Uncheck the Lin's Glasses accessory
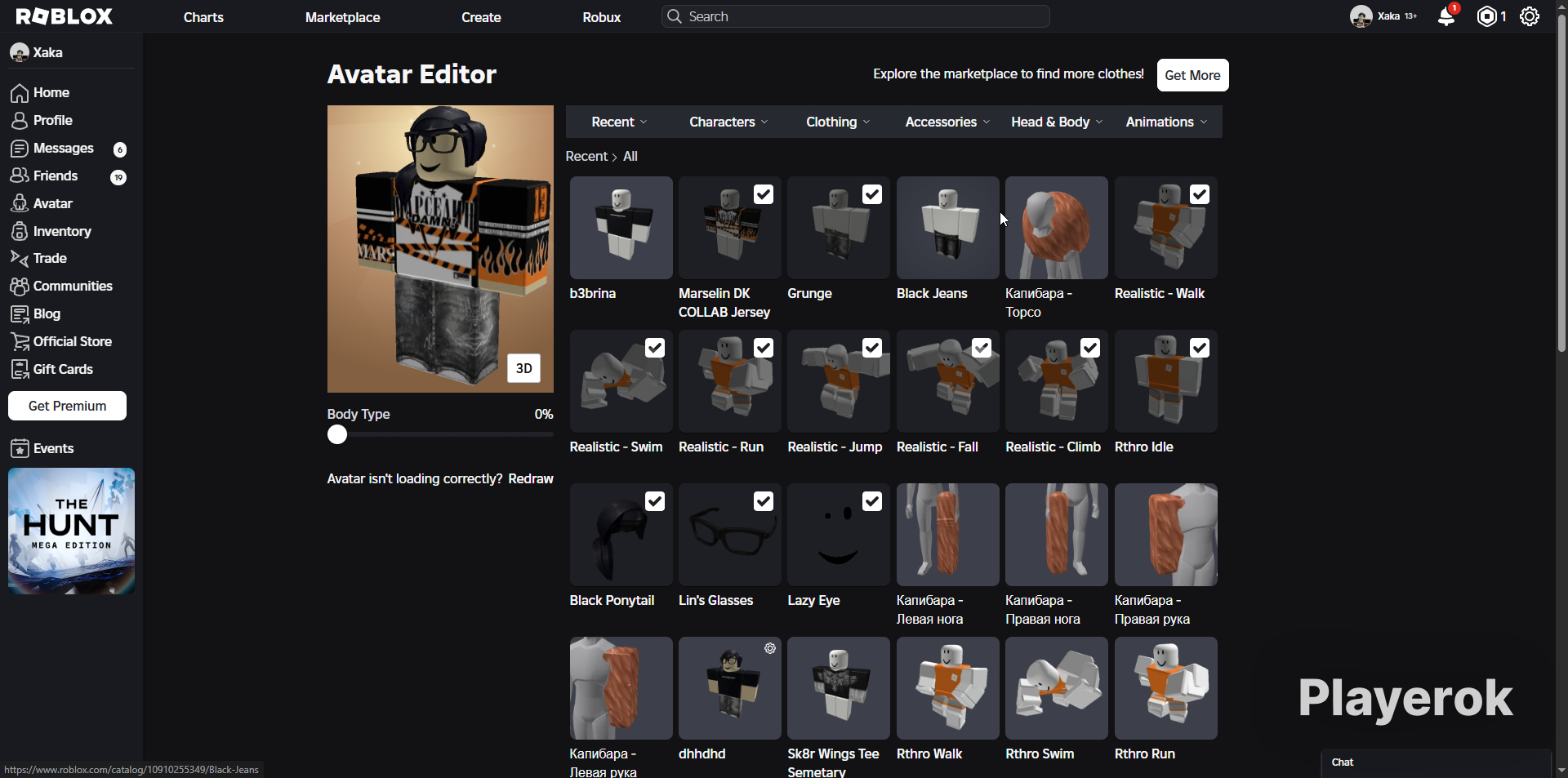Viewport: 1568px width, 778px height. coord(764,501)
